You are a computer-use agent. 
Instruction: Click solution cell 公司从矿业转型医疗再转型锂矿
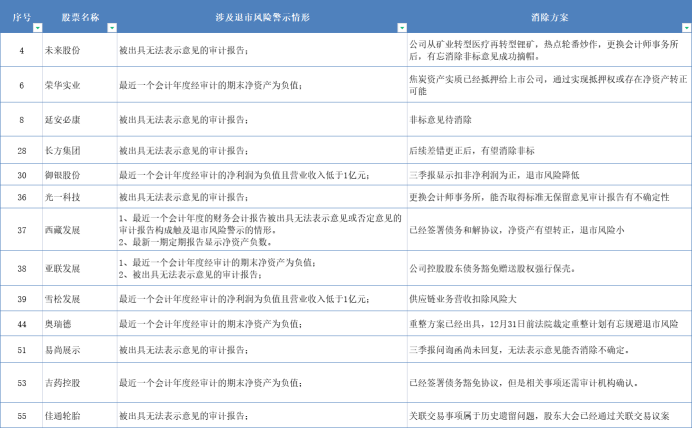(549, 50)
